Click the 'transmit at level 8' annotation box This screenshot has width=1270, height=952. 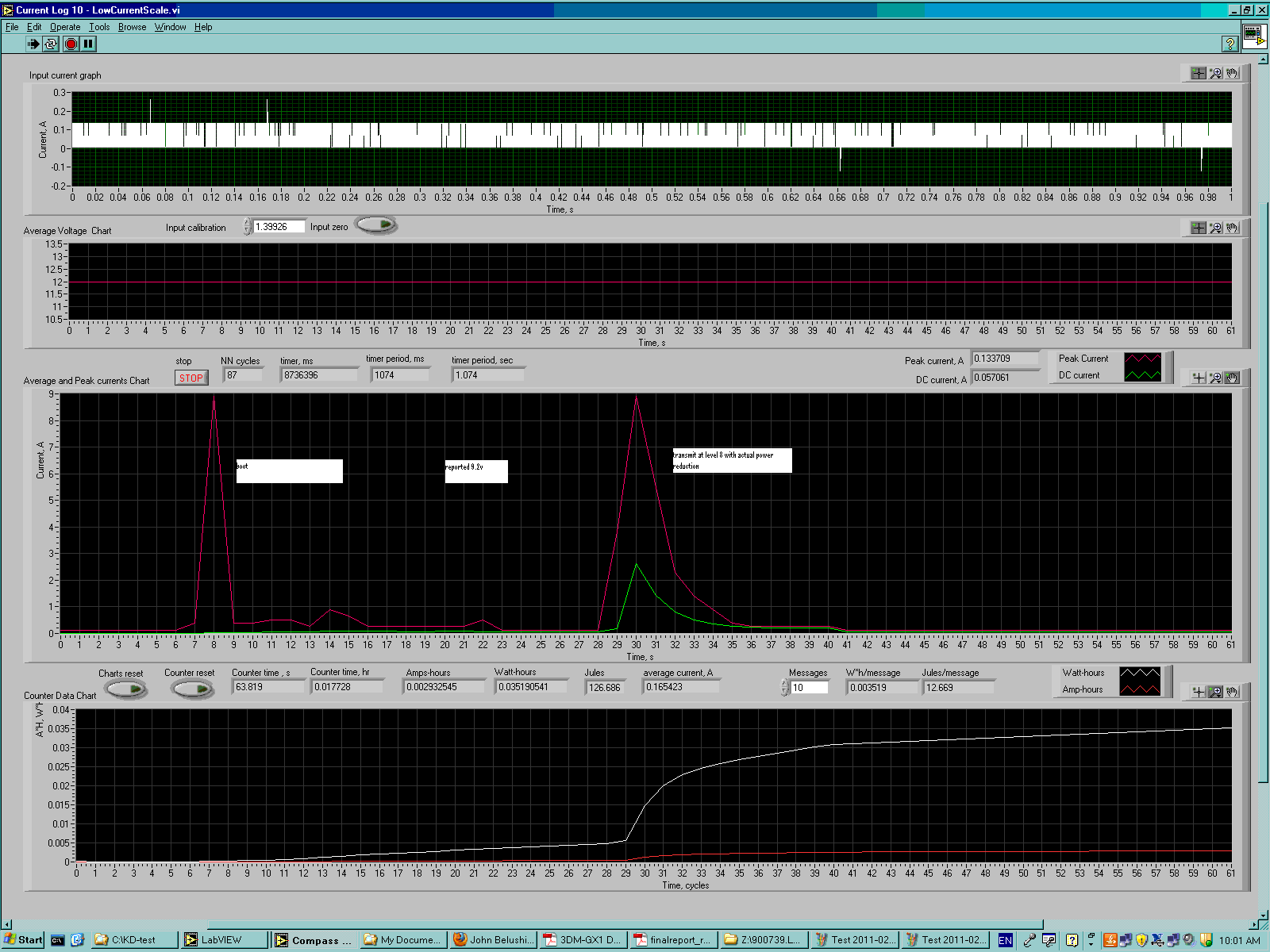pyautogui.click(x=732, y=461)
